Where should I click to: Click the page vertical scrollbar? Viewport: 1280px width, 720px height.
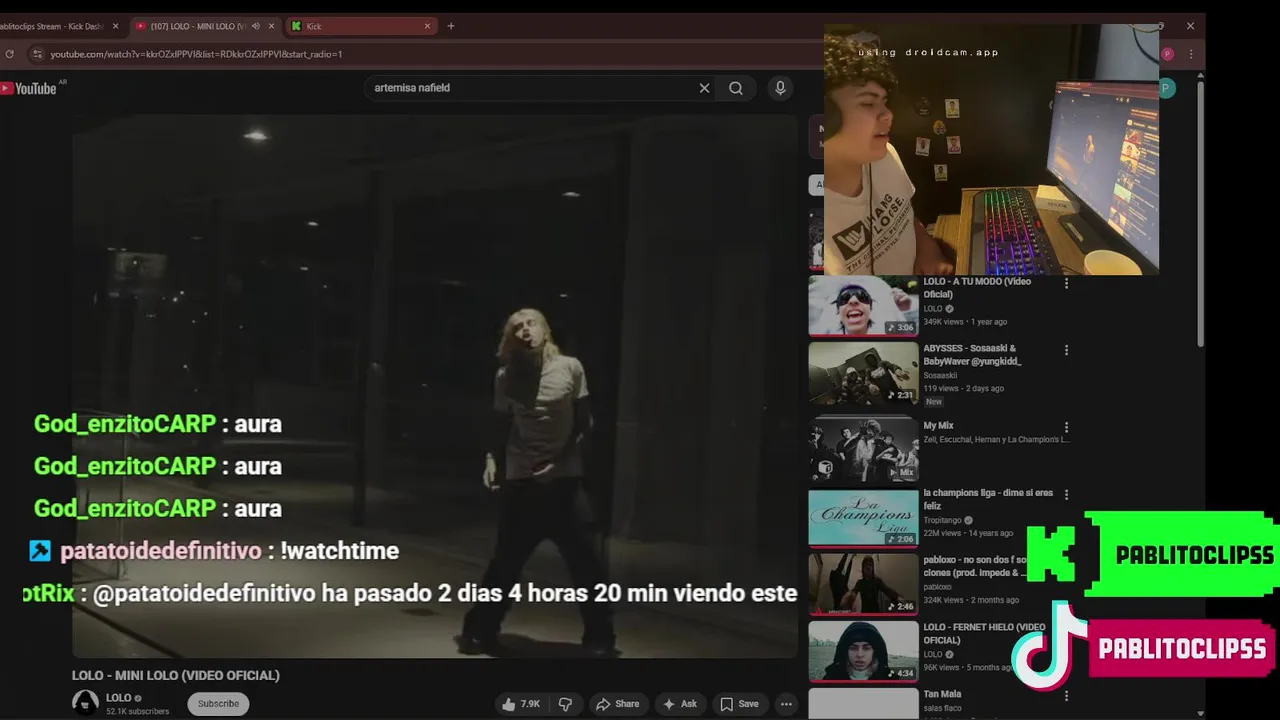pyautogui.click(x=1200, y=215)
